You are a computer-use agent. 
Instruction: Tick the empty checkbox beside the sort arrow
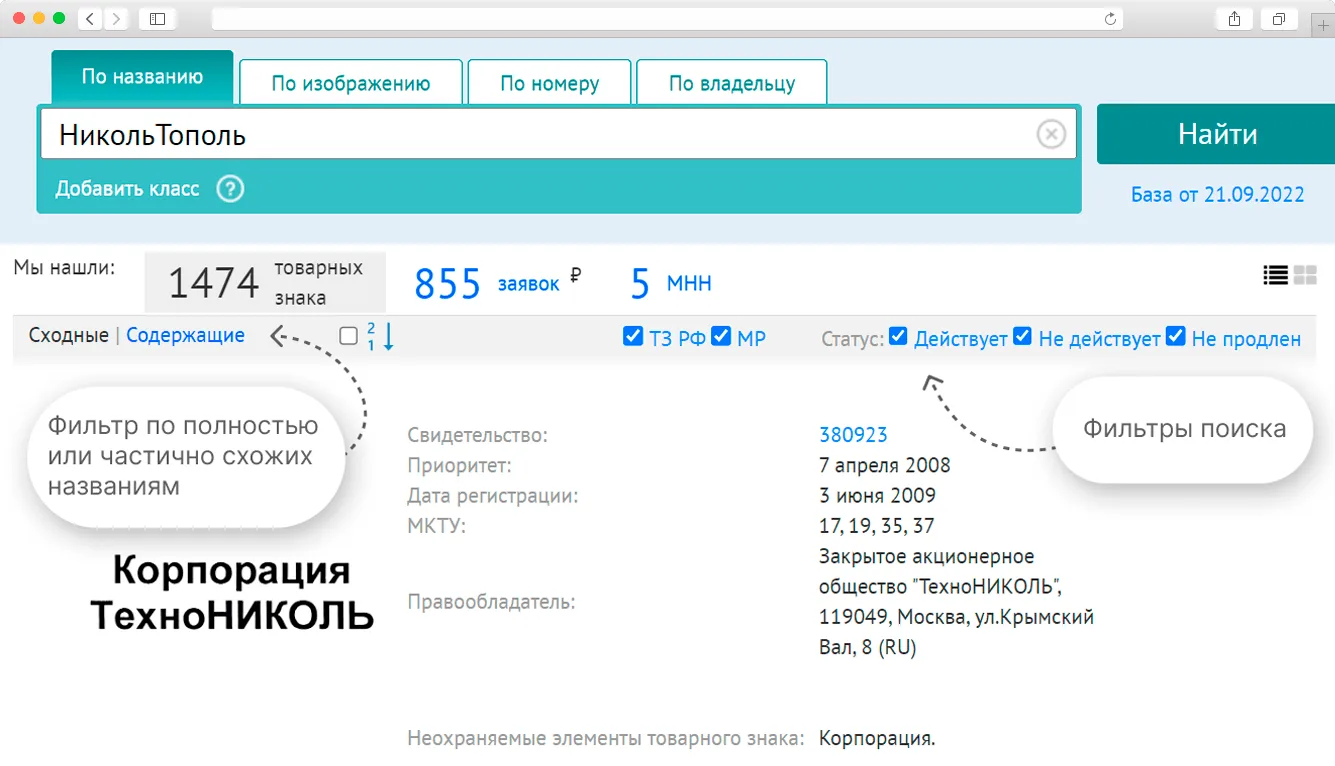348,336
